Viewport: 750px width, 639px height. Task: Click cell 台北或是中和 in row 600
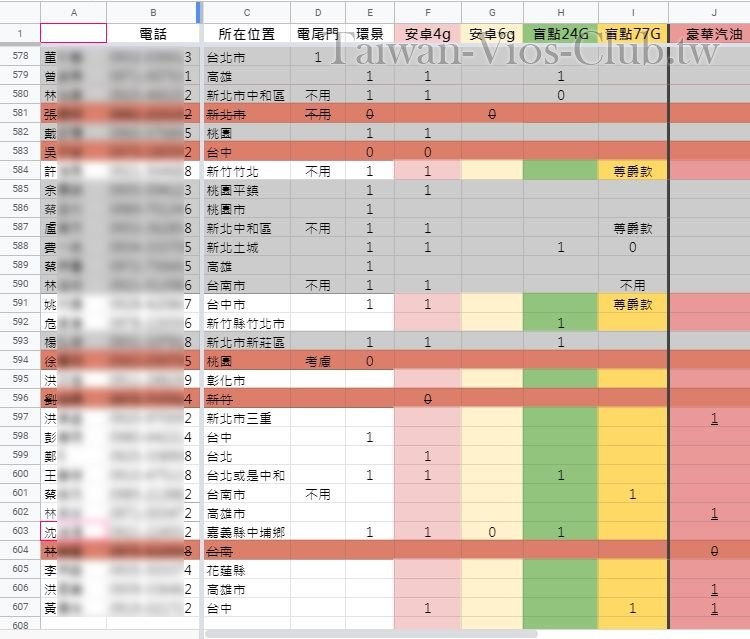coord(247,475)
